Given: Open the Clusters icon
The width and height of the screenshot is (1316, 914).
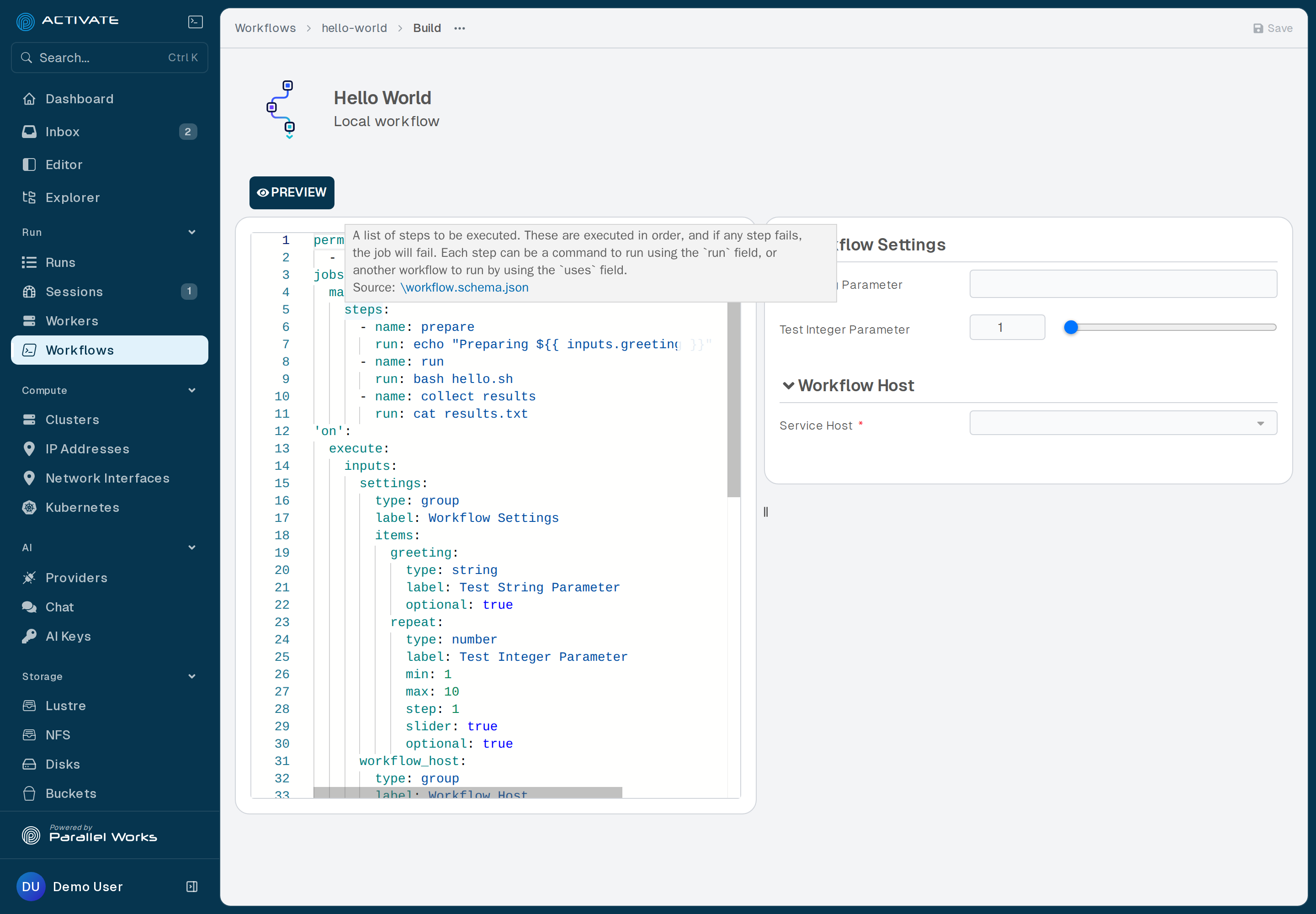Looking at the screenshot, I should point(29,420).
